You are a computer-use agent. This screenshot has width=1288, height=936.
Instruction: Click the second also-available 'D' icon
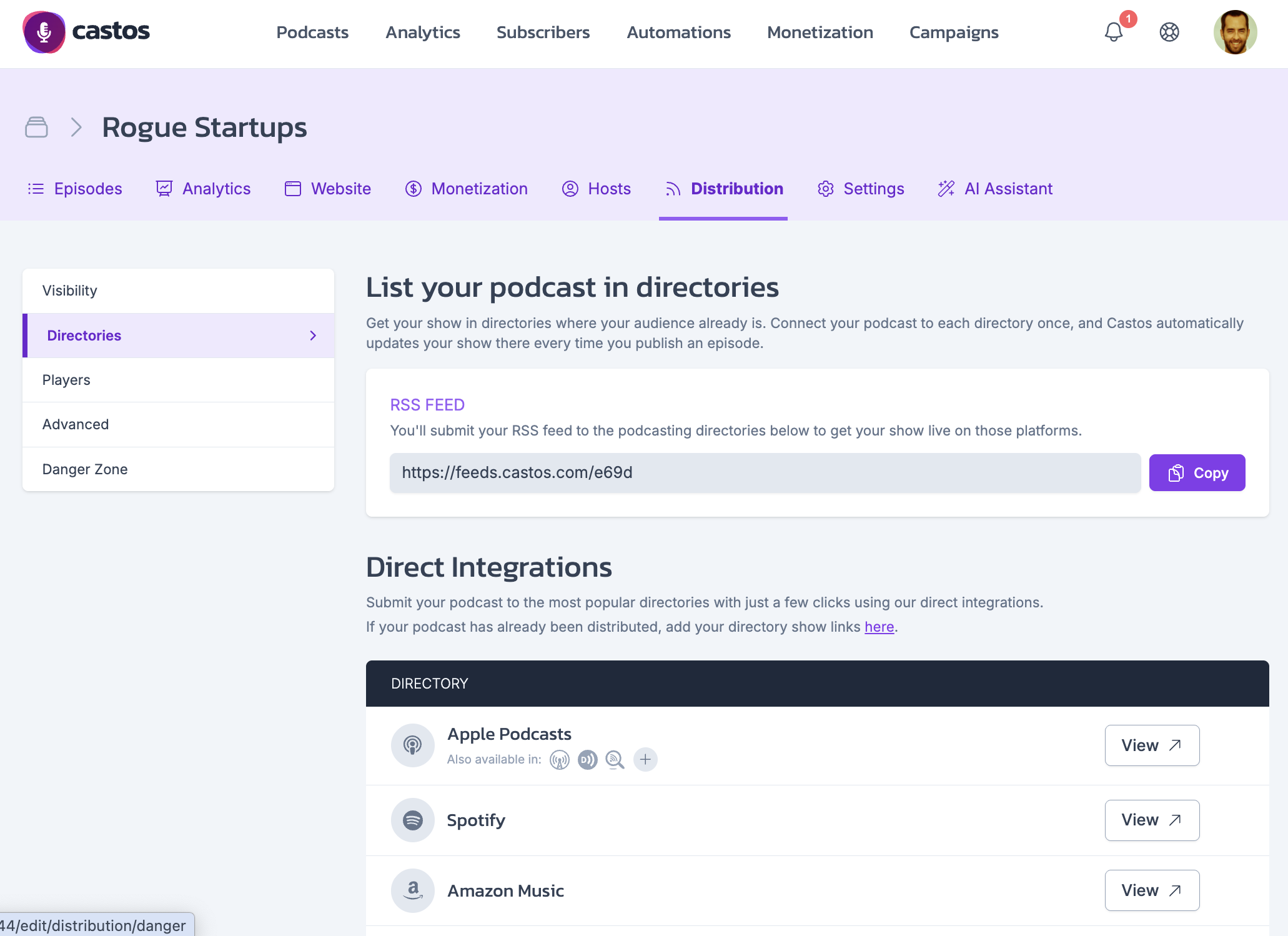click(587, 759)
